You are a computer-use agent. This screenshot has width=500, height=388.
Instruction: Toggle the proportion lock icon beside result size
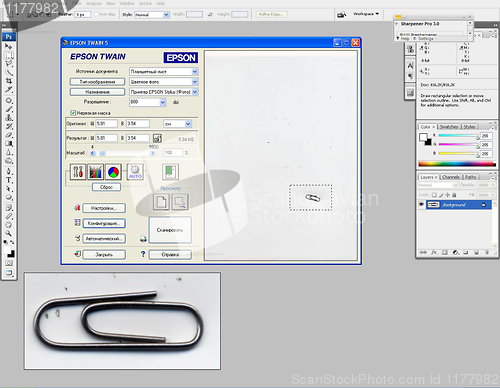(157, 138)
